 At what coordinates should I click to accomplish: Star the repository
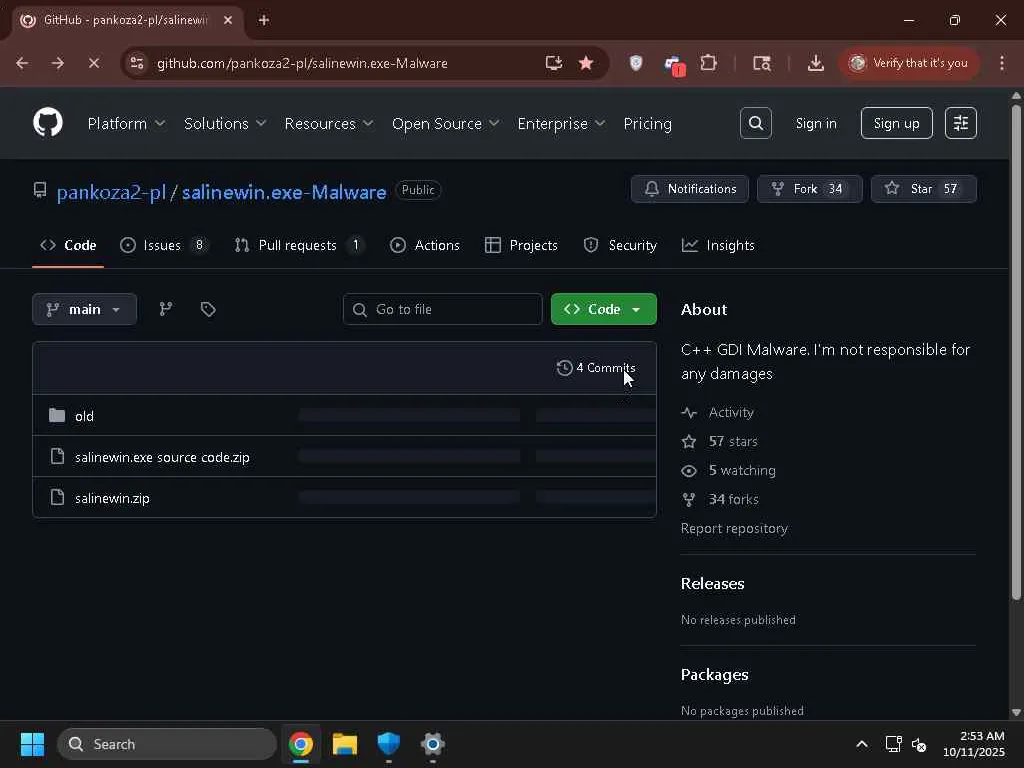(923, 189)
